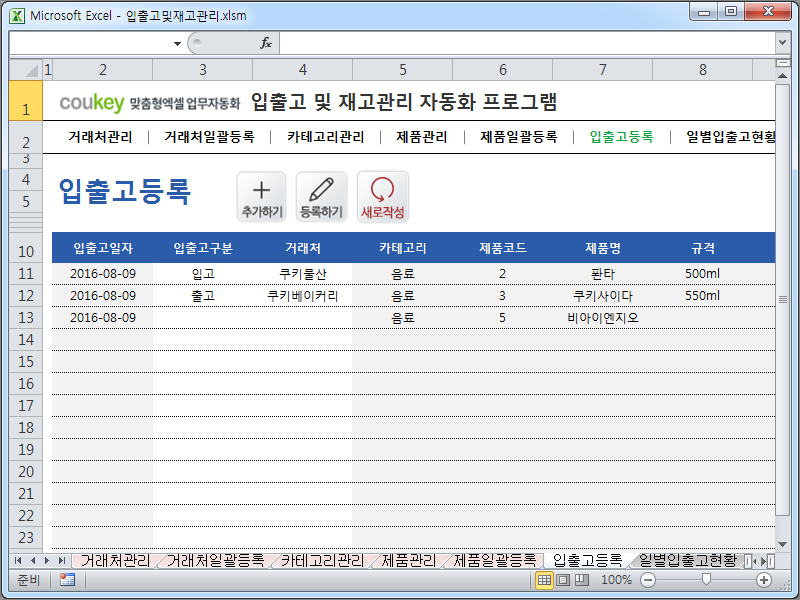Switch to Normal view icon
The height and width of the screenshot is (600, 800).
[544, 580]
